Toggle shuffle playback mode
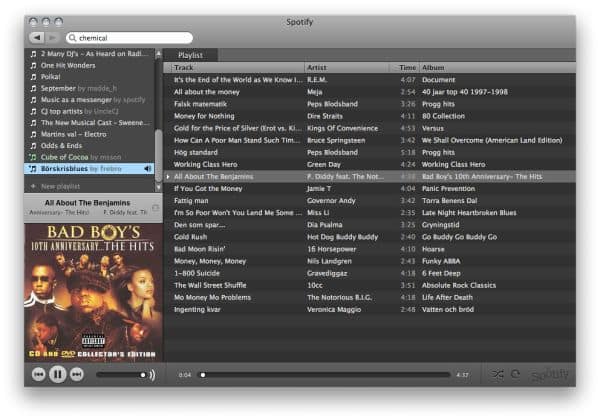The width and height of the screenshot is (600, 420). (x=497, y=374)
